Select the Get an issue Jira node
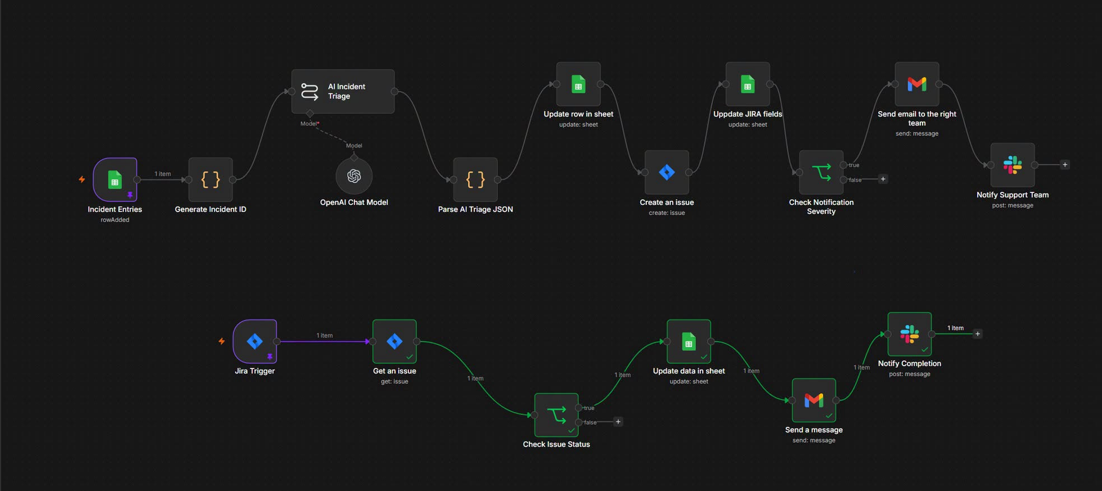The height and width of the screenshot is (491, 1102). tap(394, 341)
